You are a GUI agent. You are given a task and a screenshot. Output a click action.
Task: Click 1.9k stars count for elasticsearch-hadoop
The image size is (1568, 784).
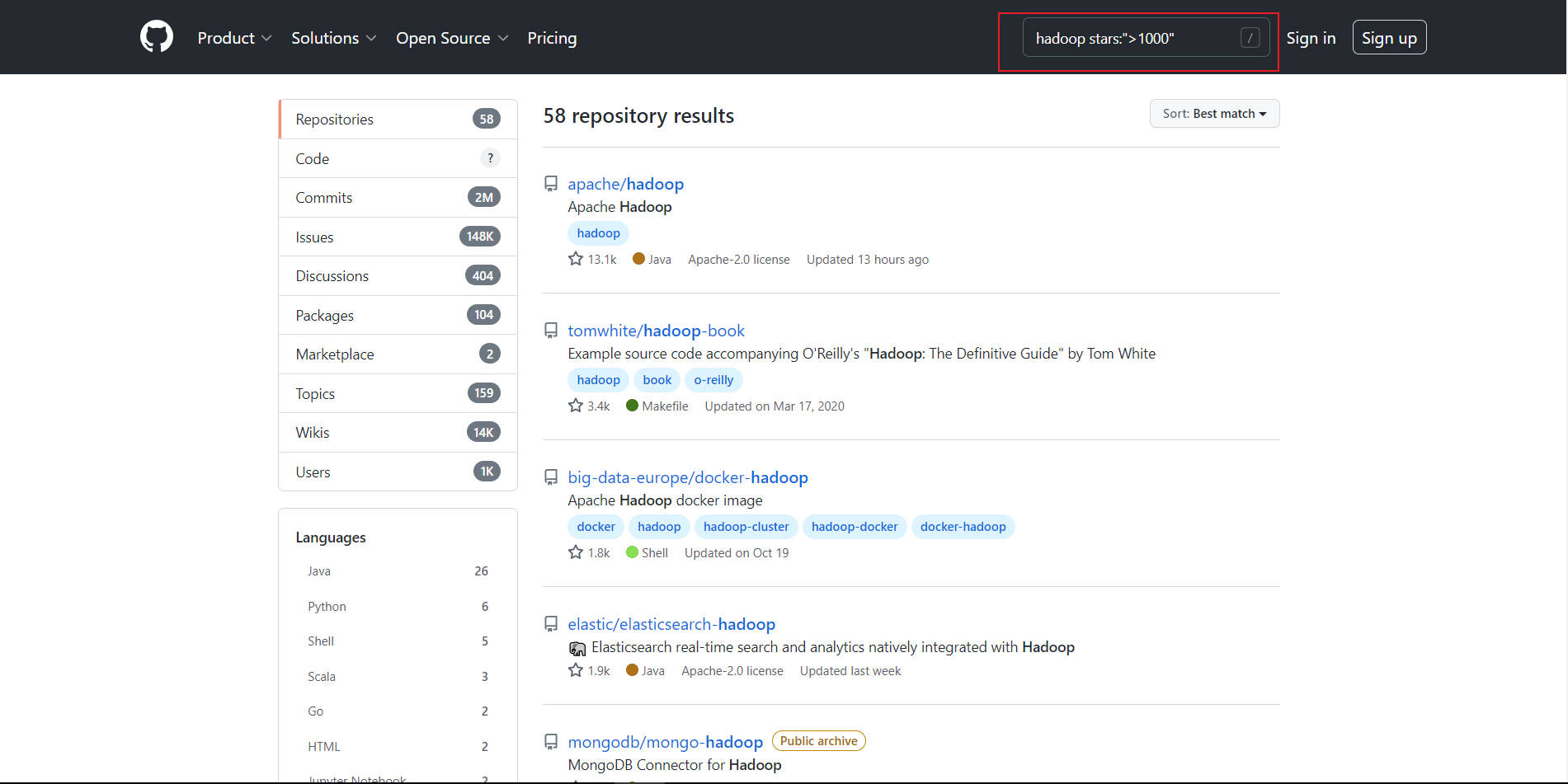click(599, 671)
